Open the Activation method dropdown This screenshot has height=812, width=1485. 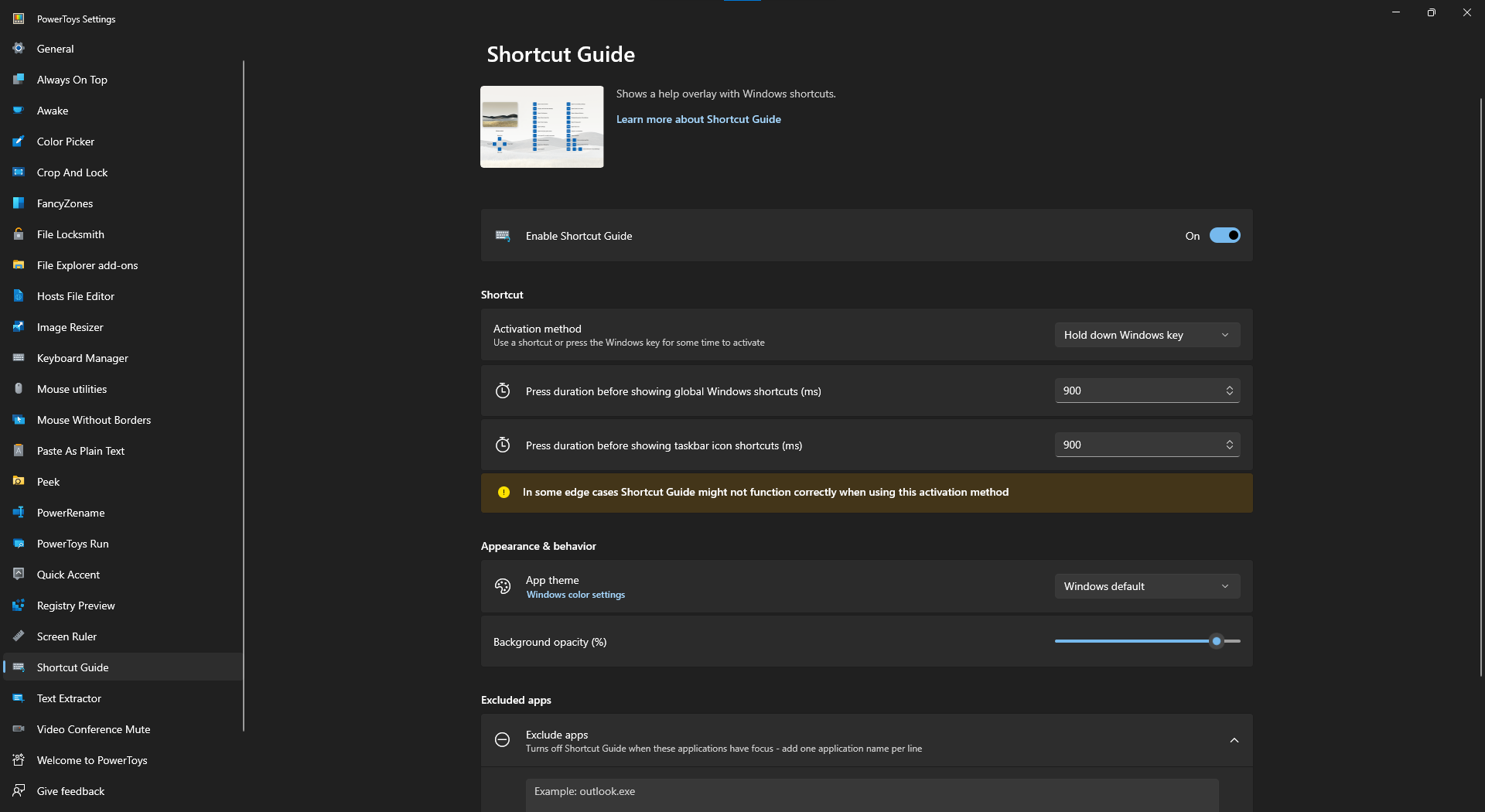pyautogui.click(x=1147, y=335)
